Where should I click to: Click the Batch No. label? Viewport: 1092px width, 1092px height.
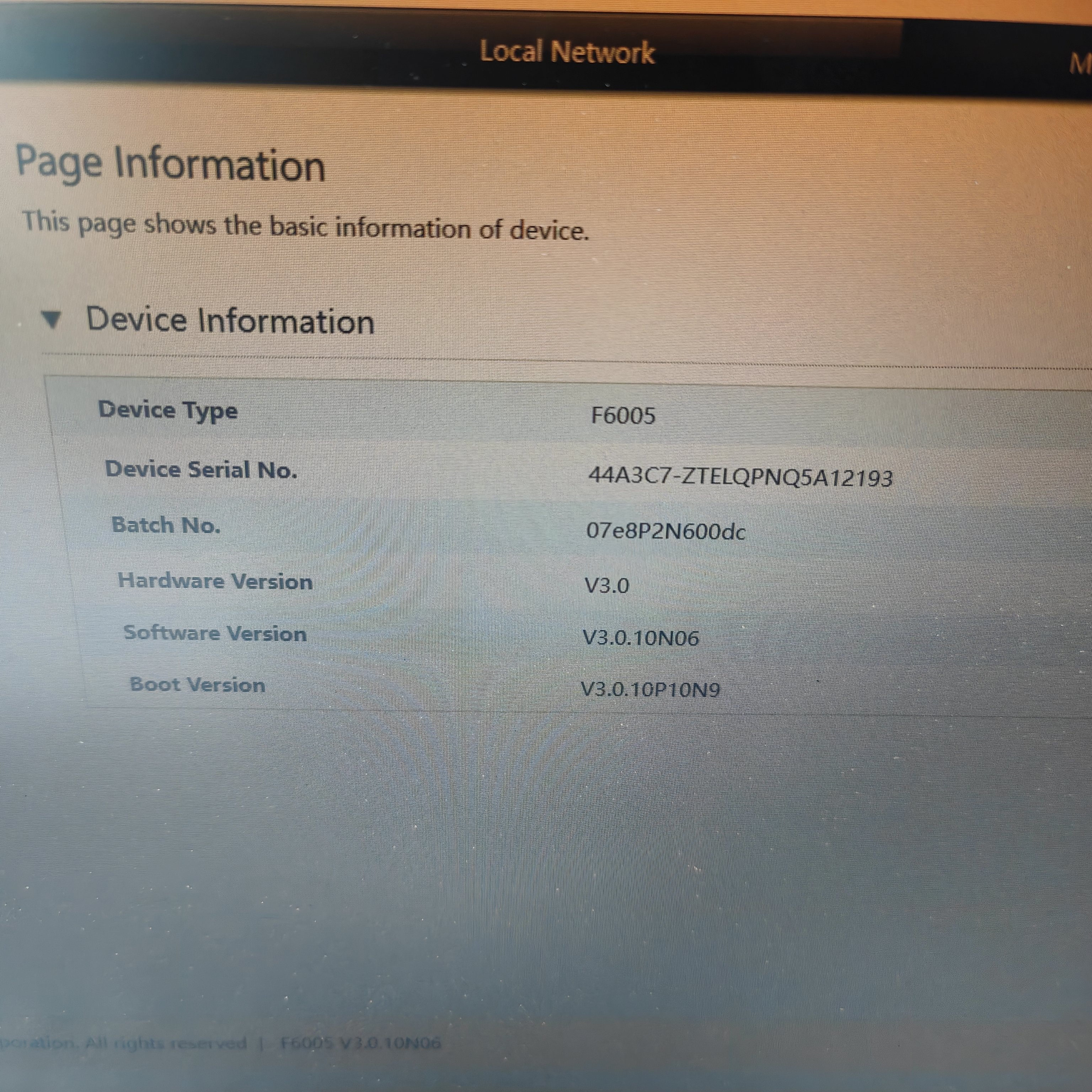(x=166, y=525)
